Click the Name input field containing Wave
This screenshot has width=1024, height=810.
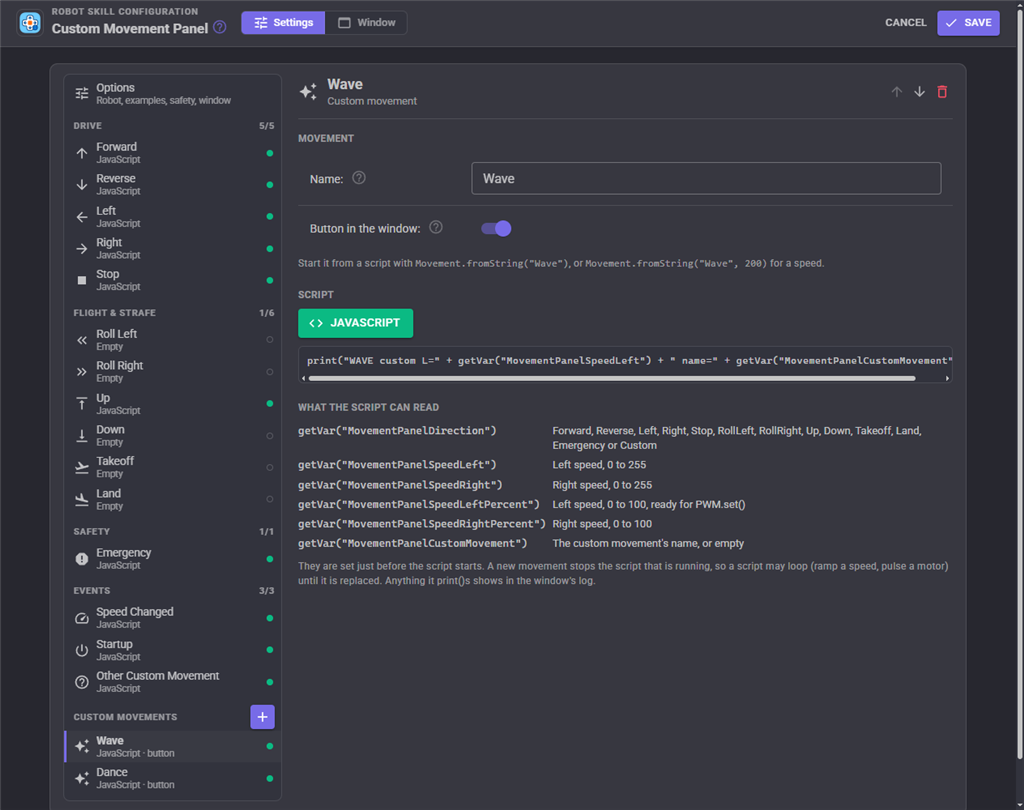tap(706, 178)
